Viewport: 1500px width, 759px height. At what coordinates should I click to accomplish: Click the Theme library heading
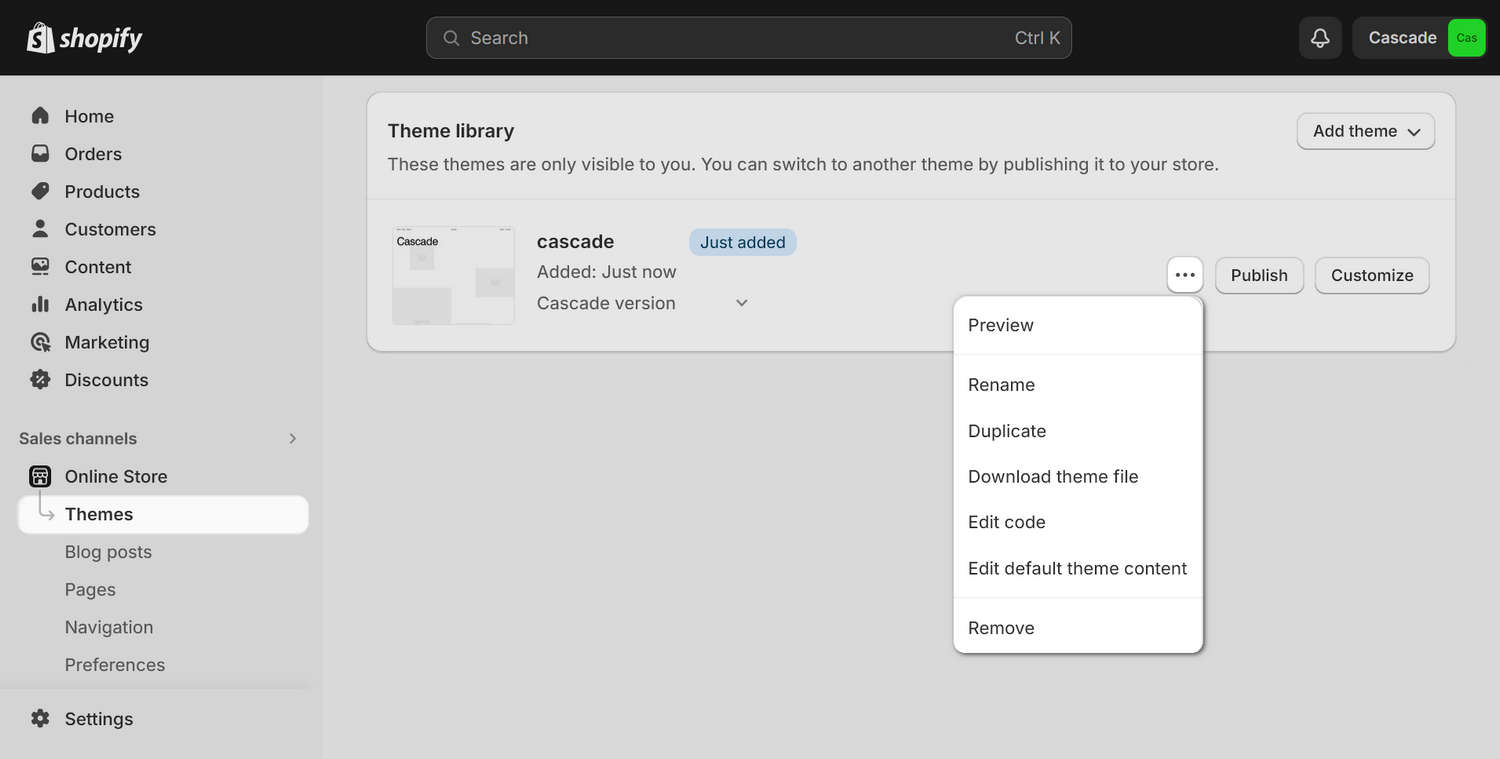pos(451,131)
